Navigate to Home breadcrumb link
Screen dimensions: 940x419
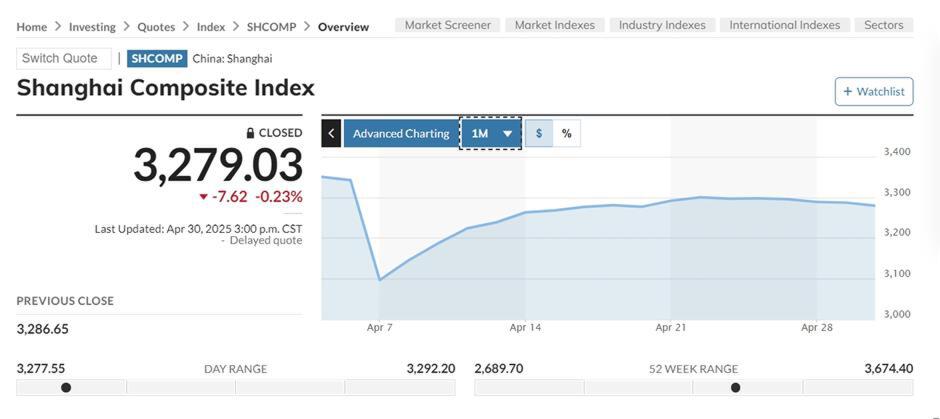click(x=32, y=27)
